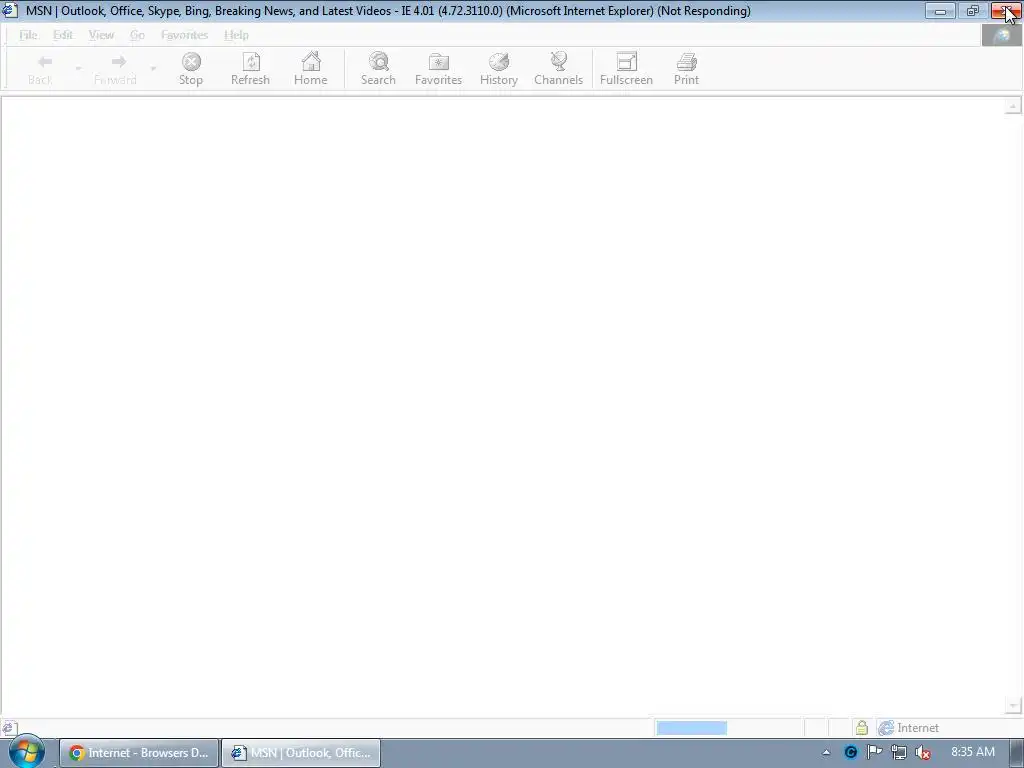Click the IE icon in title bar
This screenshot has width=1024, height=768.
click(10, 10)
